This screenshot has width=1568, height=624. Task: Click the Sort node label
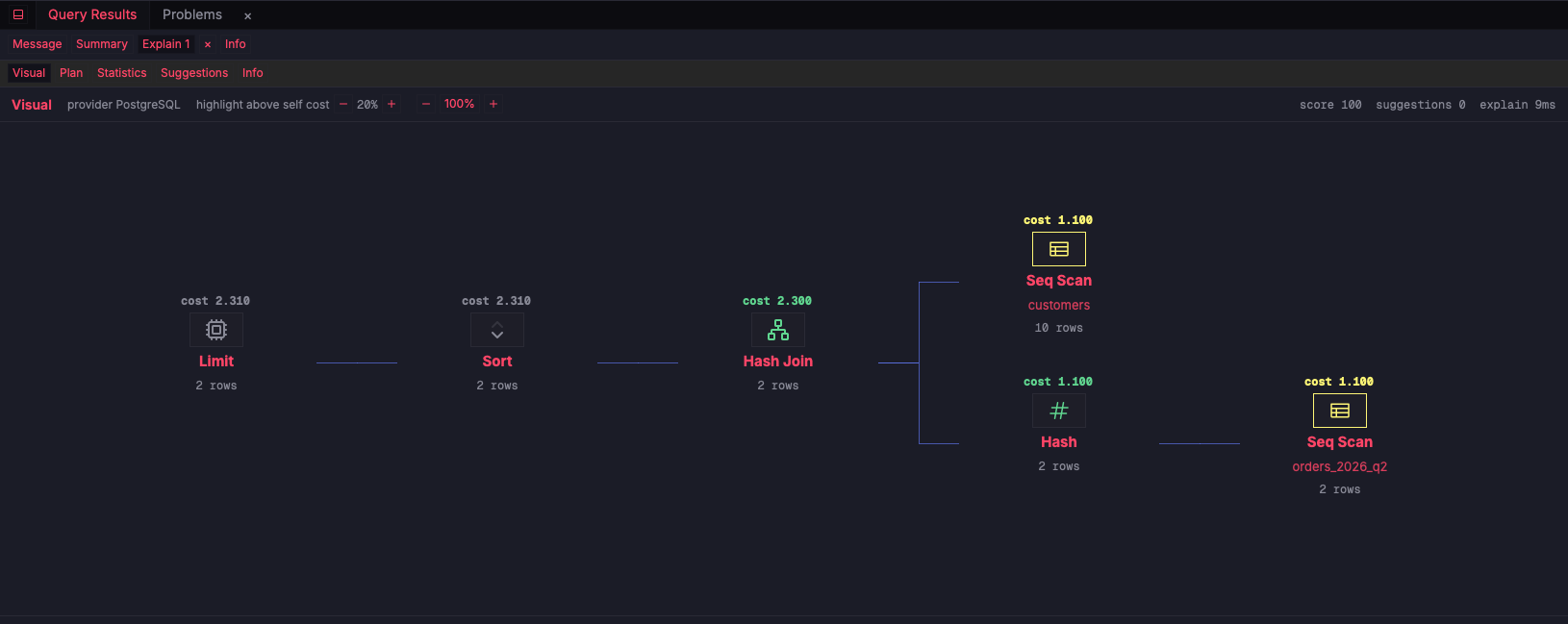click(x=497, y=362)
